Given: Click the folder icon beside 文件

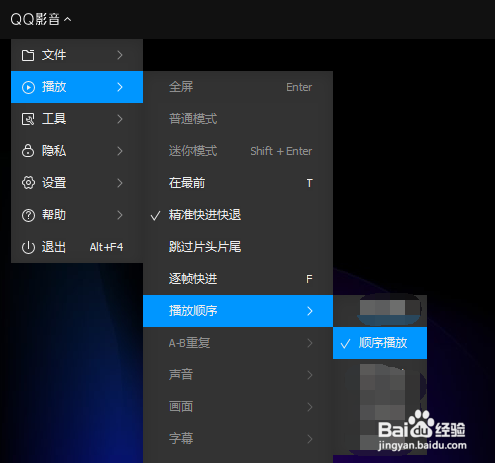Looking at the screenshot, I should [28, 55].
